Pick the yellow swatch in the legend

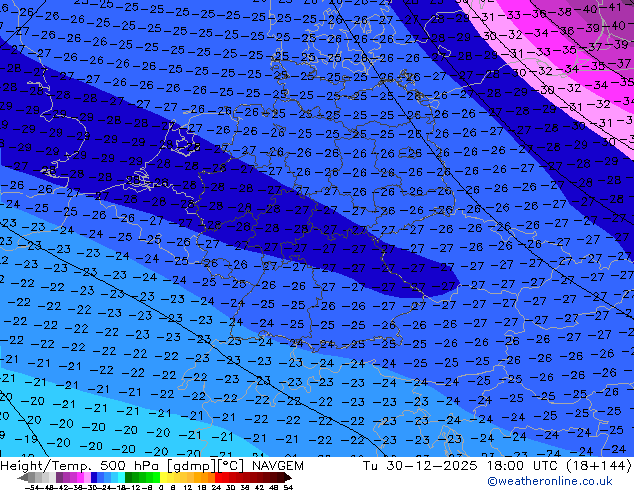[x=164, y=477]
